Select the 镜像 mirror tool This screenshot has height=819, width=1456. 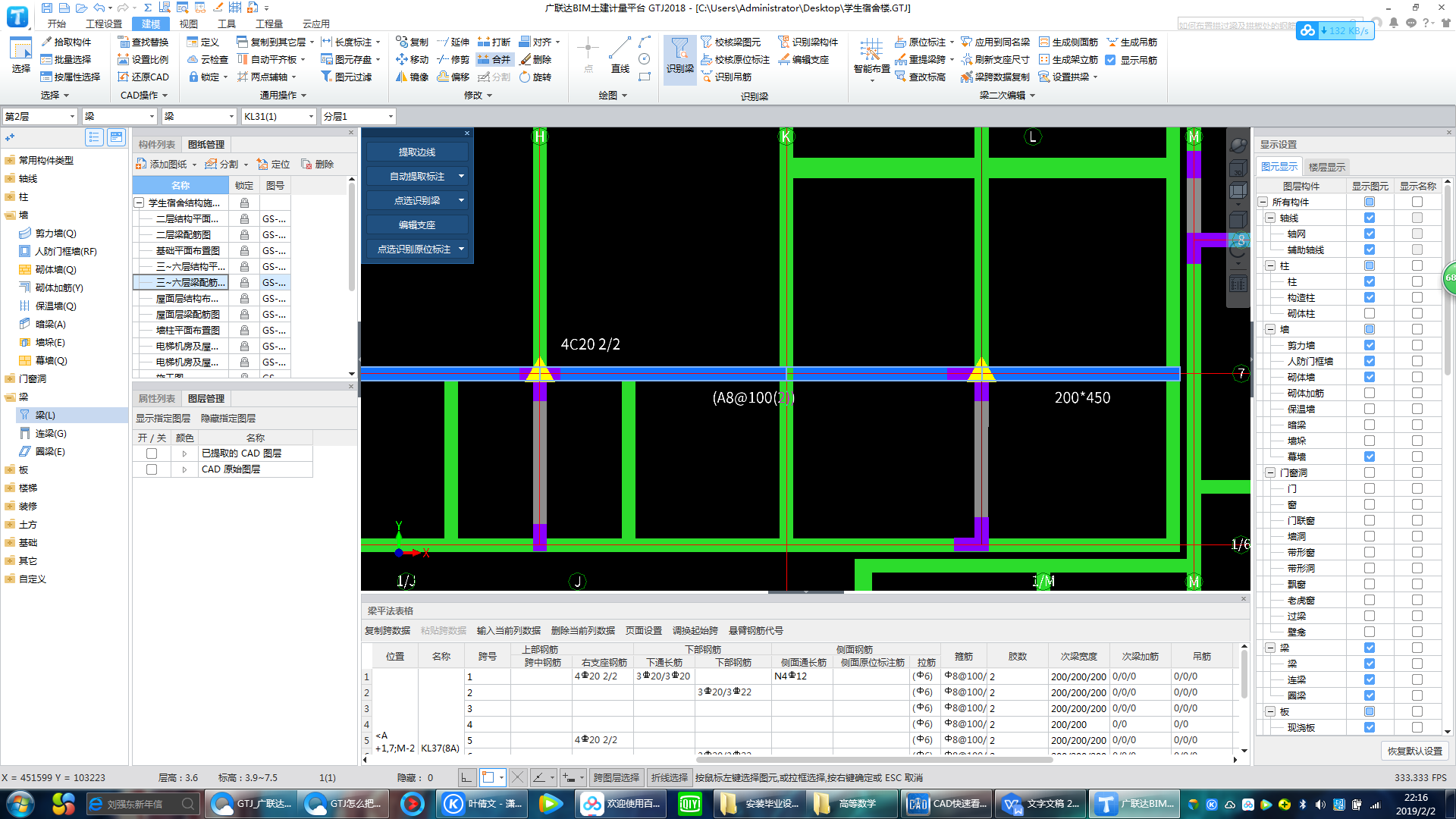pos(412,77)
